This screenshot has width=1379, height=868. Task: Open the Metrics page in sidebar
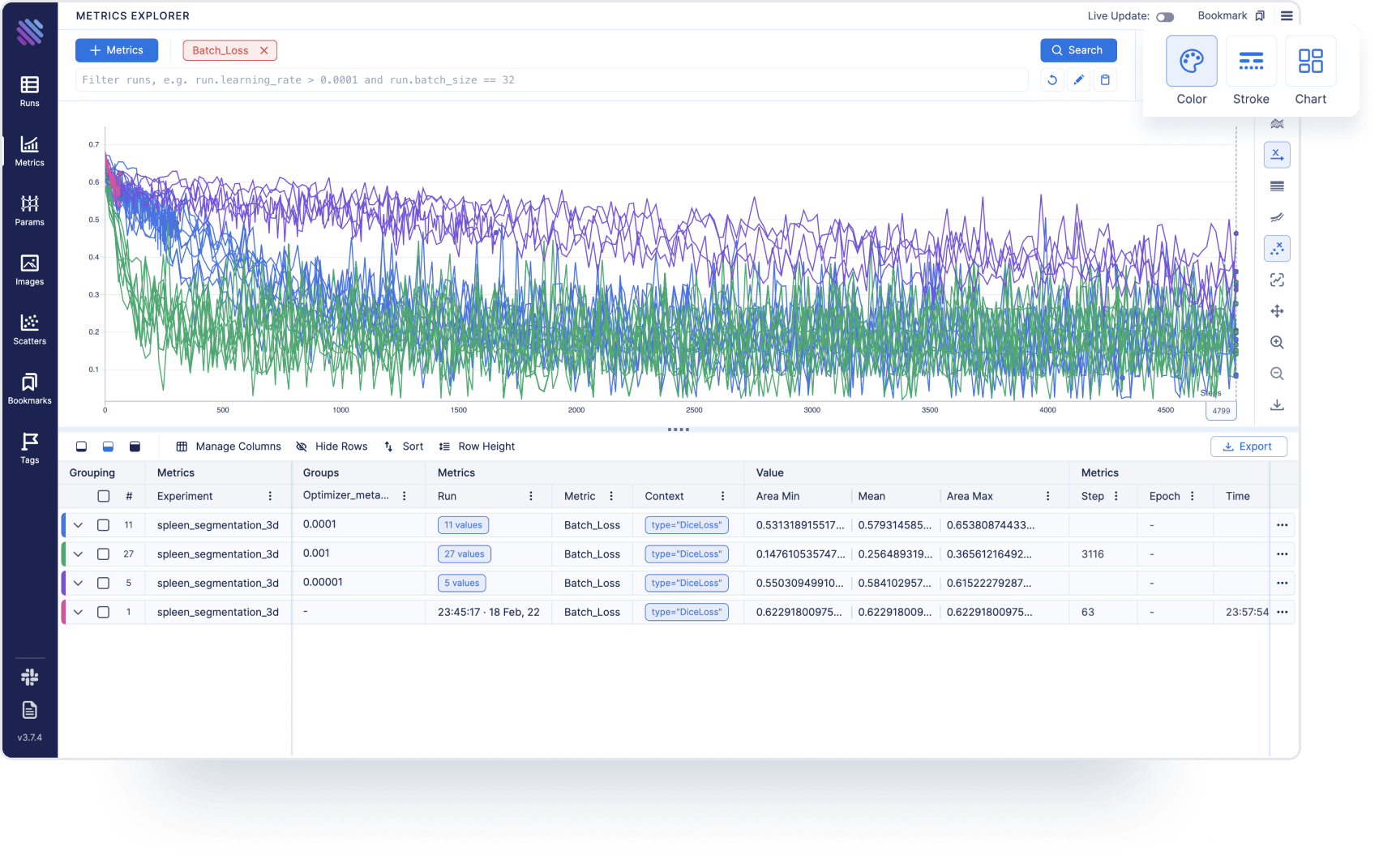coord(29,151)
